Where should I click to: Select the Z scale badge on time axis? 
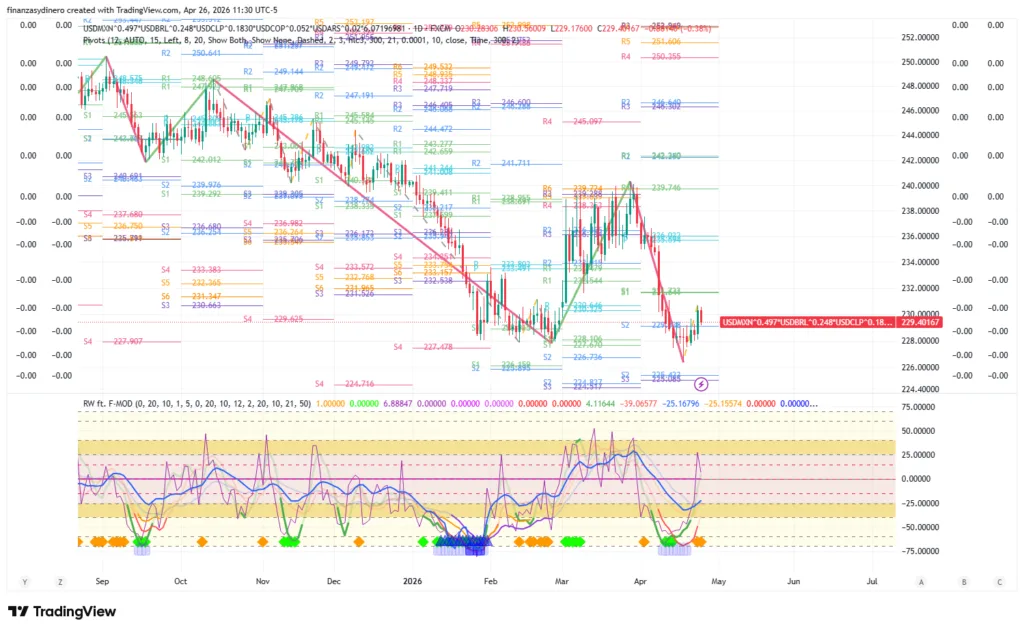tap(60, 581)
